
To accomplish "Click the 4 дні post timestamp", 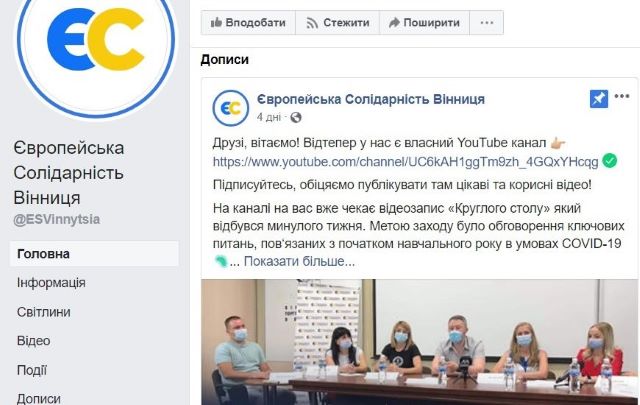I will [269, 118].
